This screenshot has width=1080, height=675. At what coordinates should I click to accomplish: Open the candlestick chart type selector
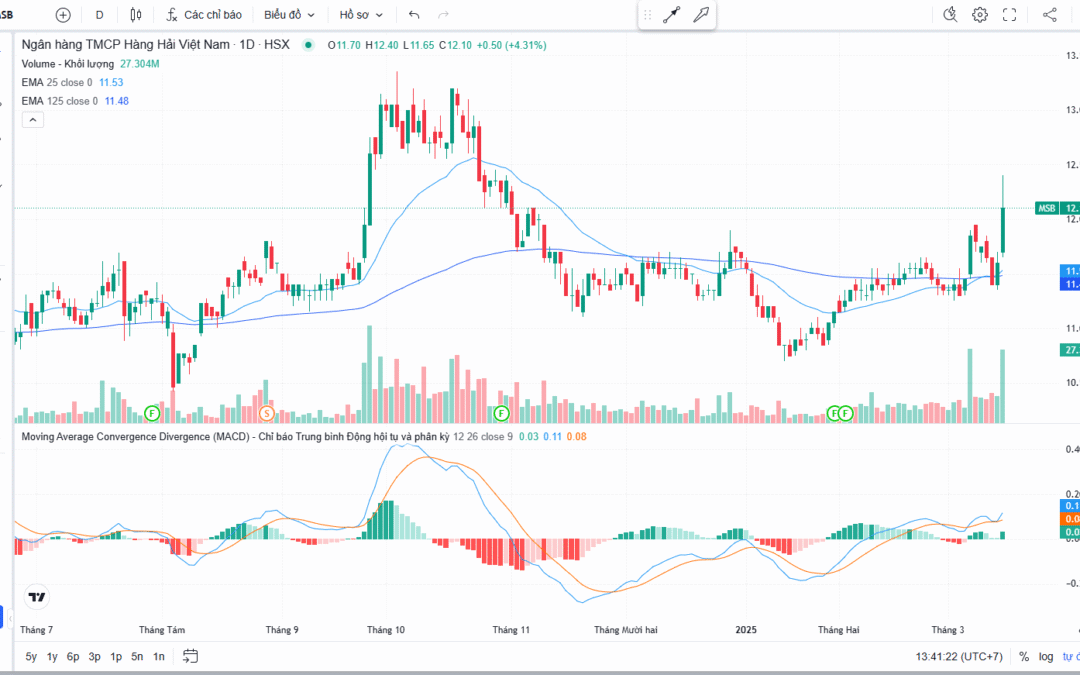click(136, 15)
